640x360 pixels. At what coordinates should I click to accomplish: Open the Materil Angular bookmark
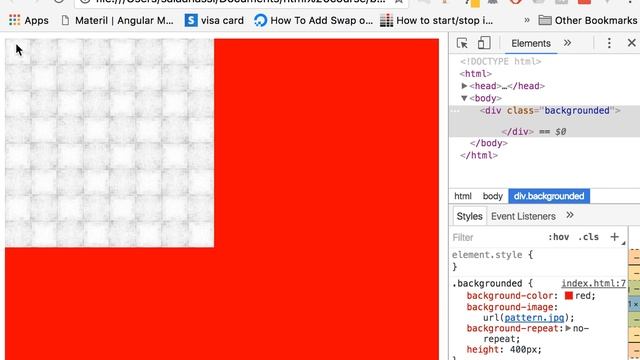coord(117,20)
